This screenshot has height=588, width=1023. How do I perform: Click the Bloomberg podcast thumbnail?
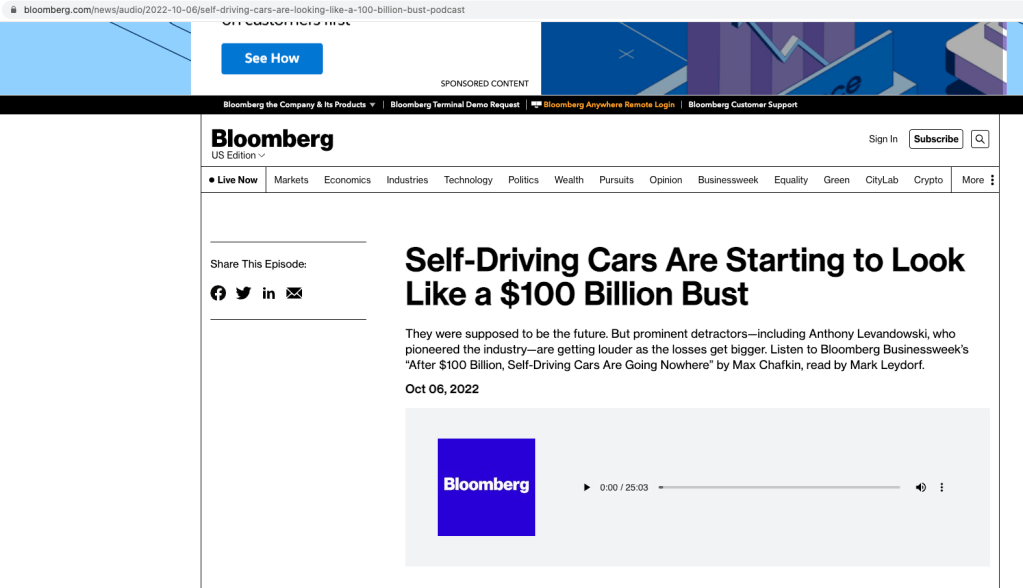coord(486,487)
